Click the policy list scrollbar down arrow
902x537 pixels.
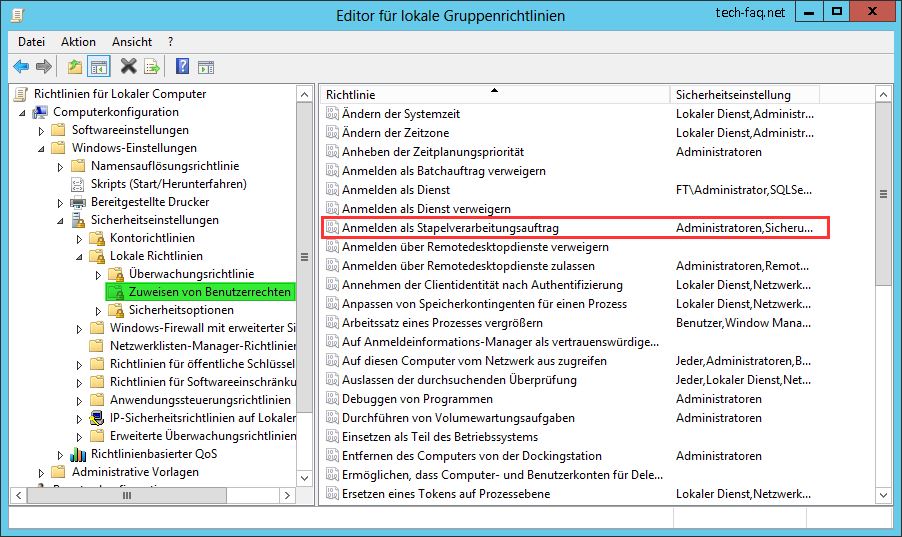tap(883, 494)
